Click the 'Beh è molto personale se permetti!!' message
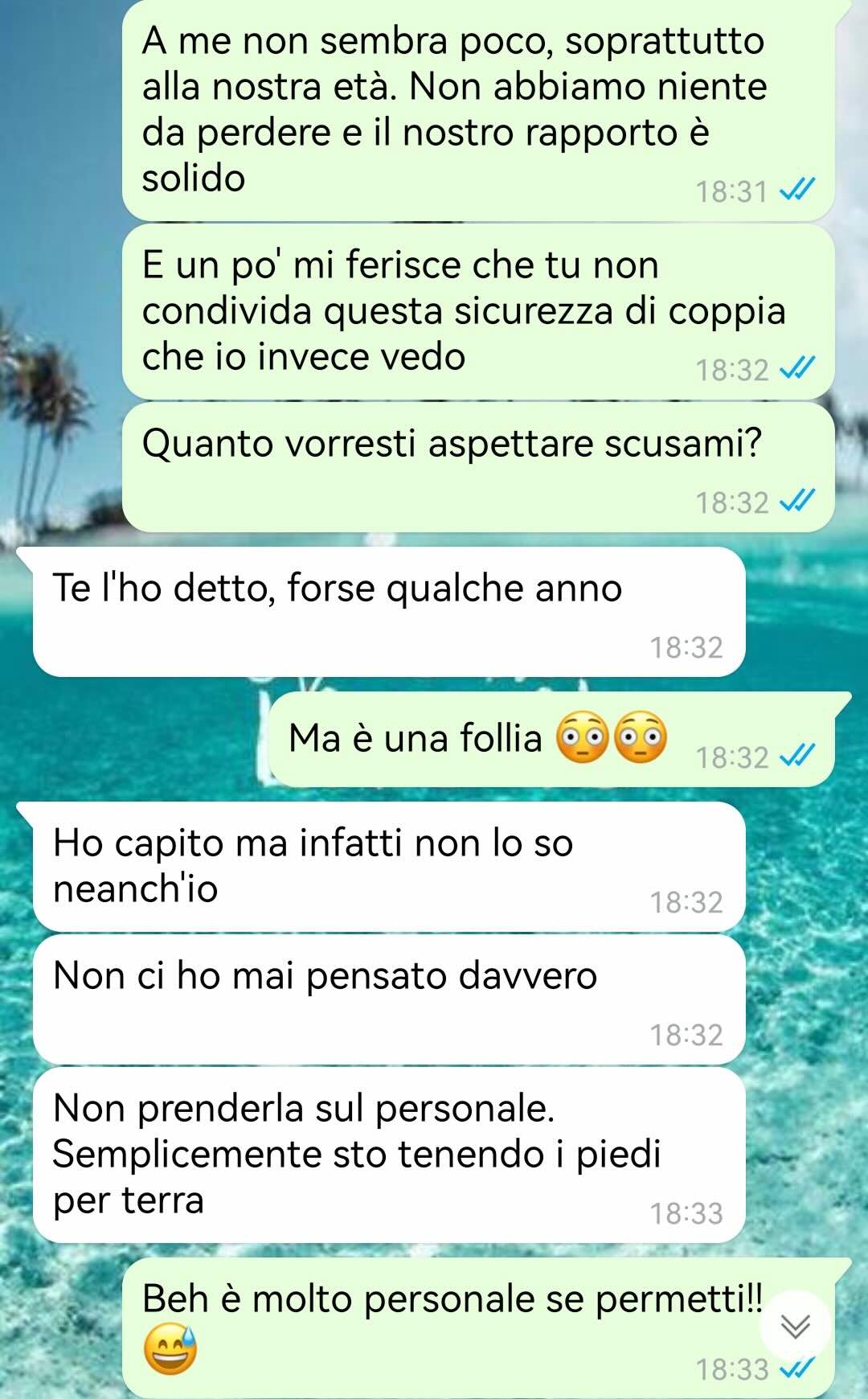Screen dimensions: 868x1399 point(478,1328)
